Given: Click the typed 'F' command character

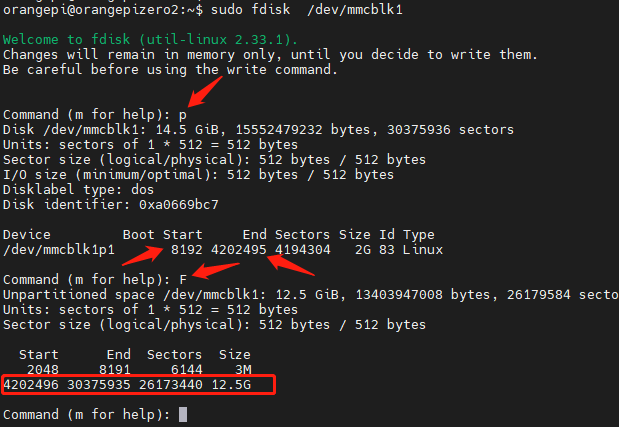Looking at the screenshot, I should click(183, 280).
